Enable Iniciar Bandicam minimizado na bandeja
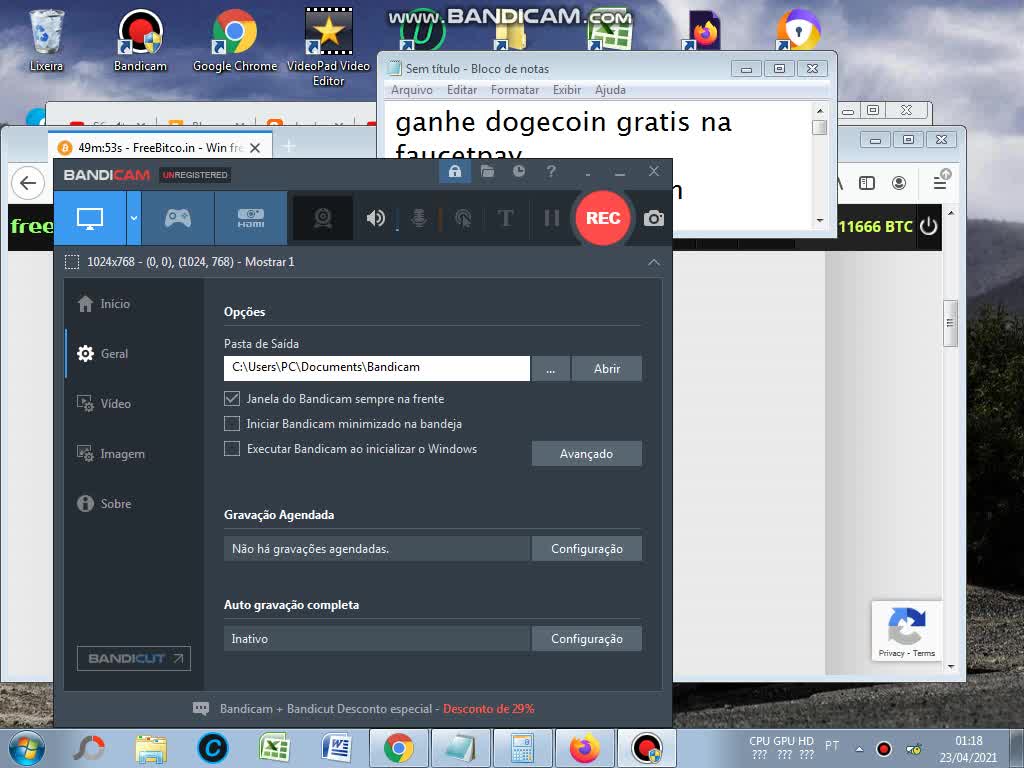 (x=232, y=424)
